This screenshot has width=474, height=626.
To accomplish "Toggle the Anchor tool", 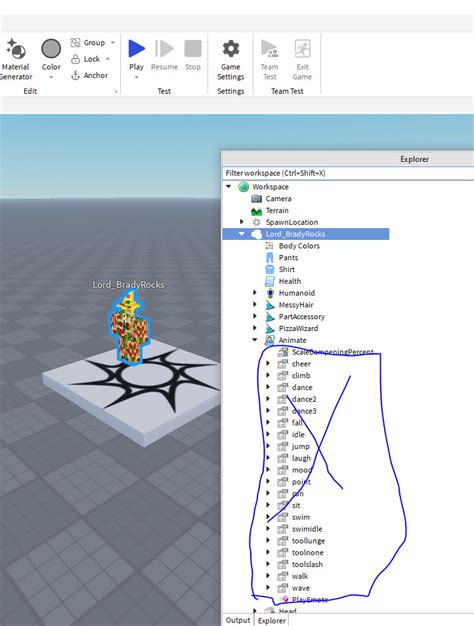I will click(x=89, y=75).
